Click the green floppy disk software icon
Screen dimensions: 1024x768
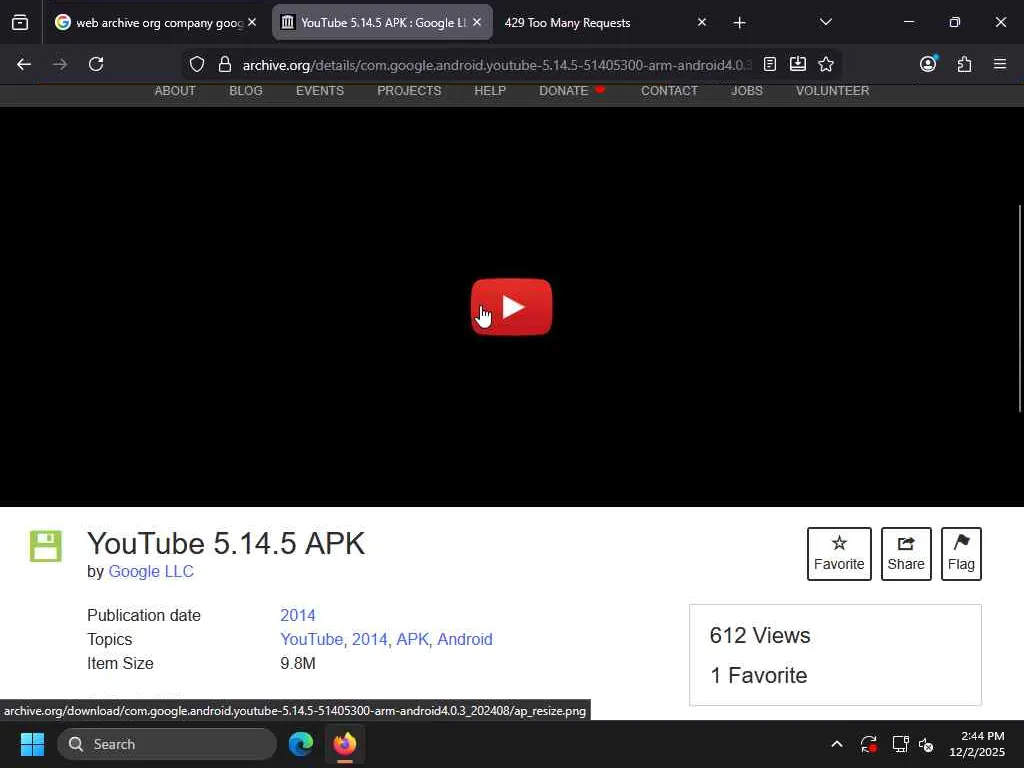coord(46,546)
